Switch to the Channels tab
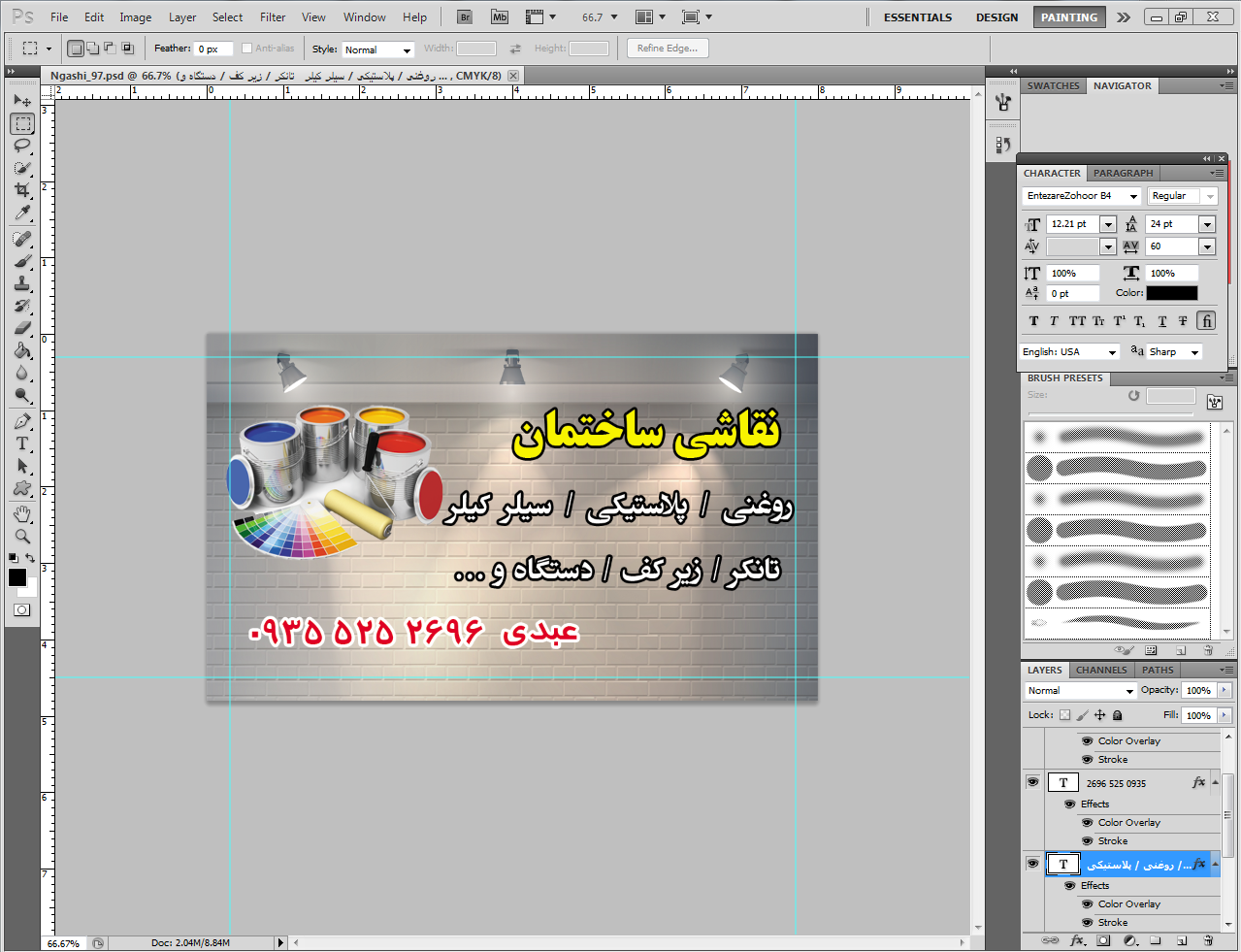Image resolution: width=1241 pixels, height=952 pixels. (1101, 671)
